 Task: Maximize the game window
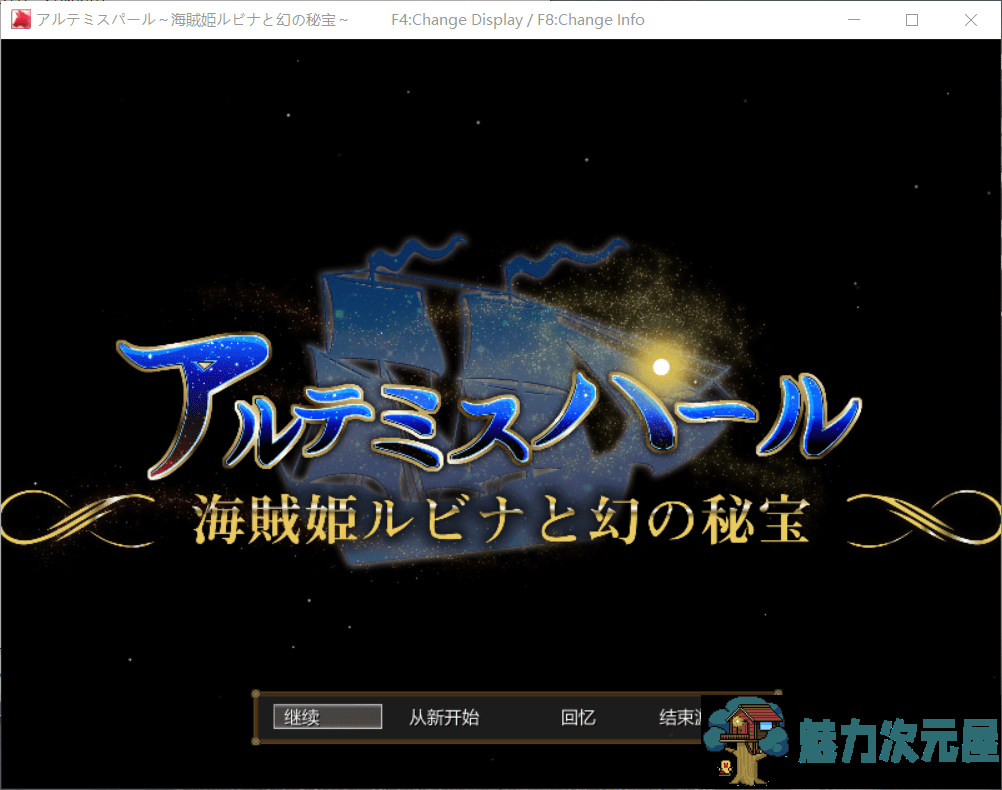pos(912,20)
